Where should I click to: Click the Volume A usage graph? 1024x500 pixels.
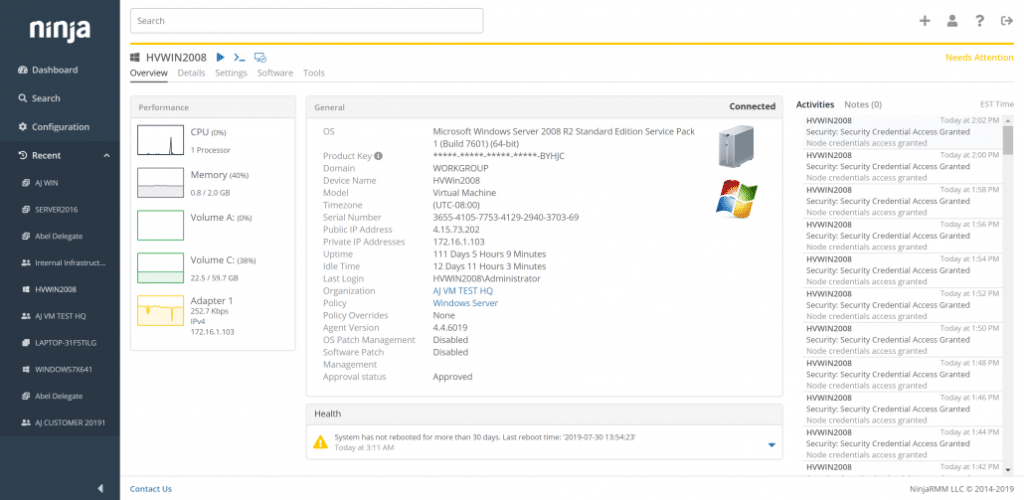(x=160, y=225)
